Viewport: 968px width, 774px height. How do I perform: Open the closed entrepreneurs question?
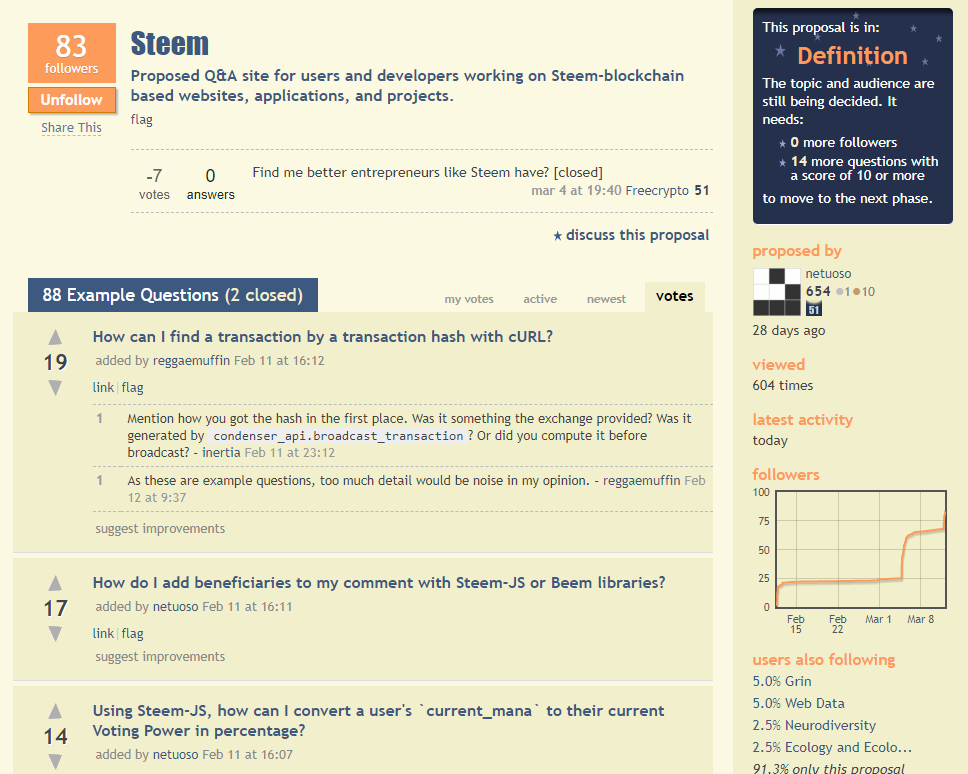click(427, 172)
